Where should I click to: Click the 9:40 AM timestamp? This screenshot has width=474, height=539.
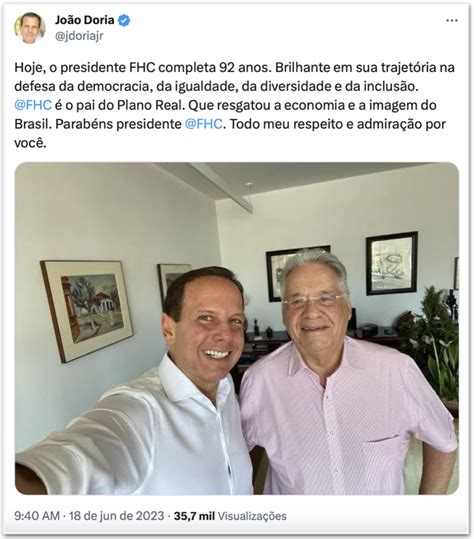pyautogui.click(x=37, y=516)
